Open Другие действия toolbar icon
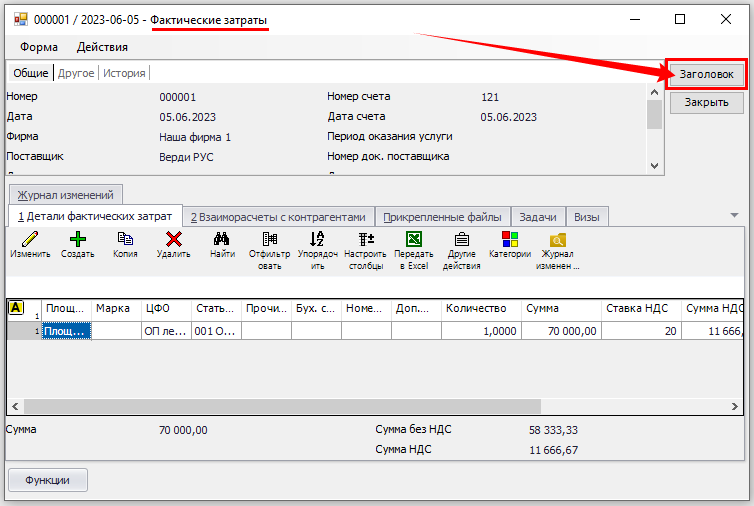The height and width of the screenshot is (506, 754). [461, 239]
